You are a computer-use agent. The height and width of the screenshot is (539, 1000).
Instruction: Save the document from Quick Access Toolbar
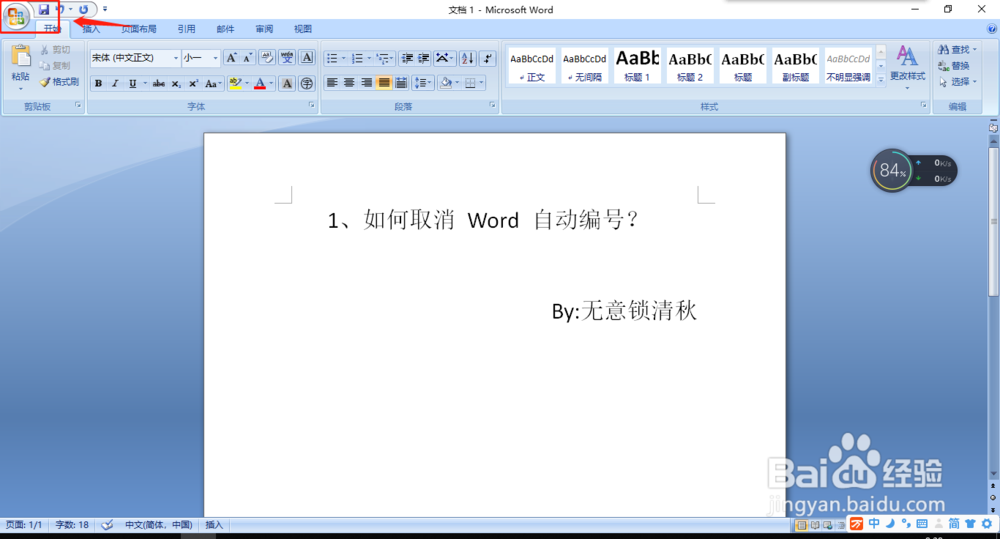pyautogui.click(x=43, y=10)
